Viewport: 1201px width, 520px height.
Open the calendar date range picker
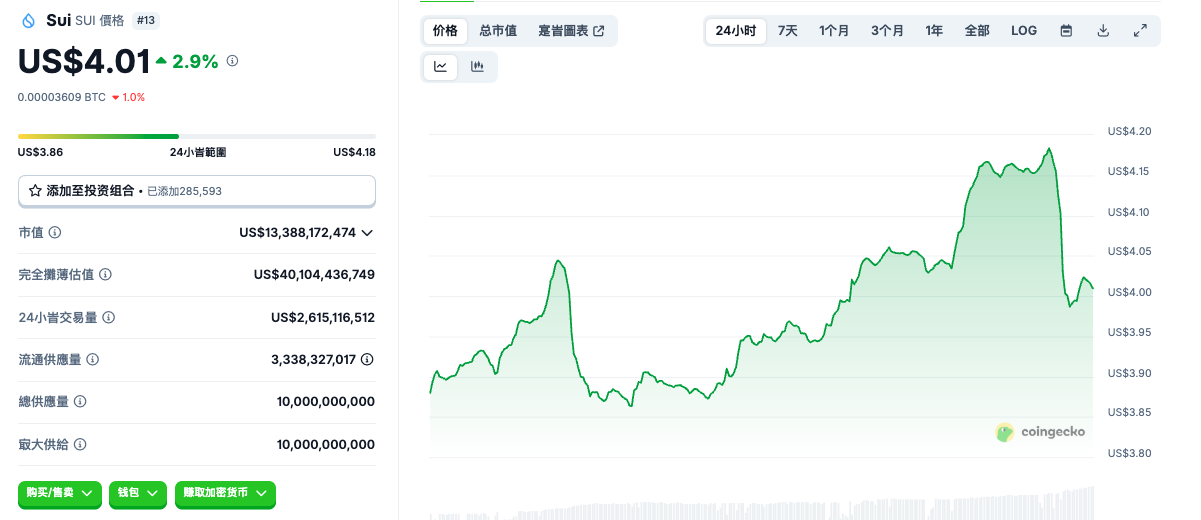click(1066, 31)
